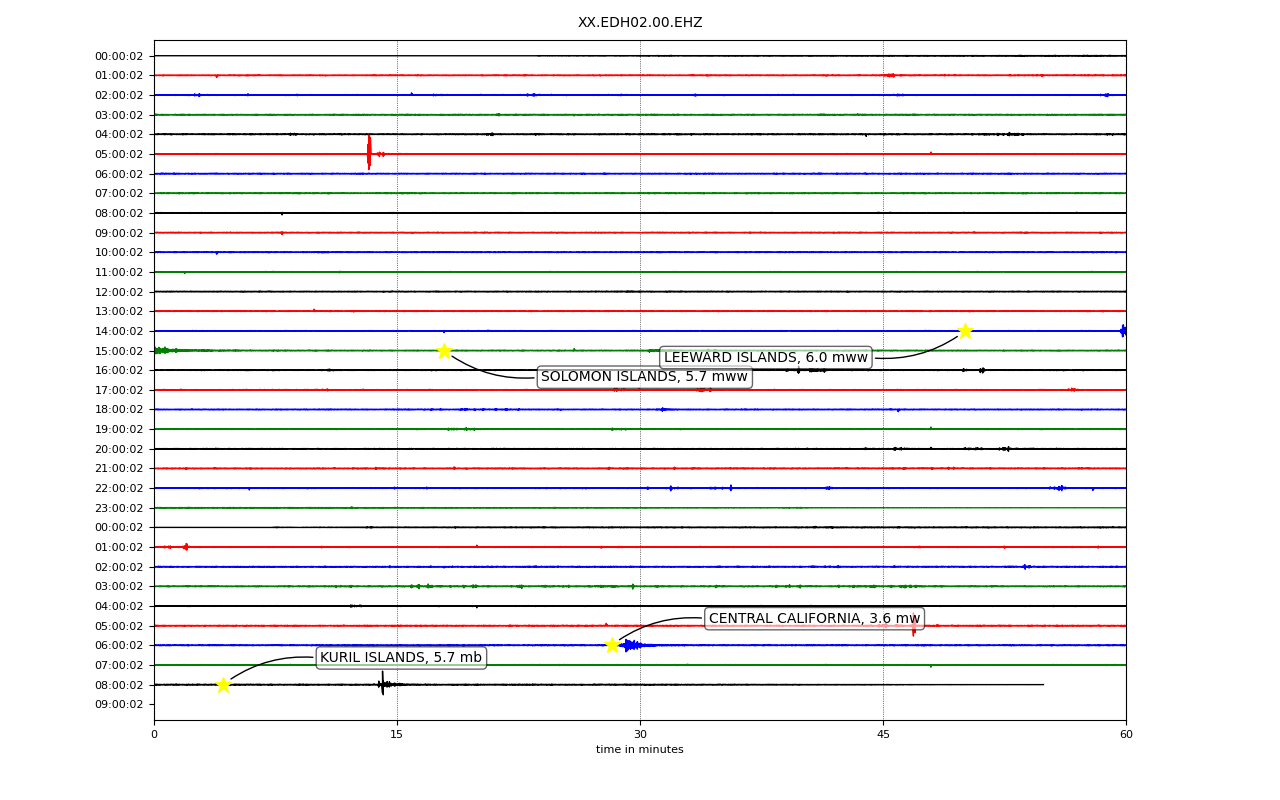Screen dimensions: 1280x800
Task: Select the CENTRAL CALIFORNIA, 3.6 mw label
Action: pos(814,619)
